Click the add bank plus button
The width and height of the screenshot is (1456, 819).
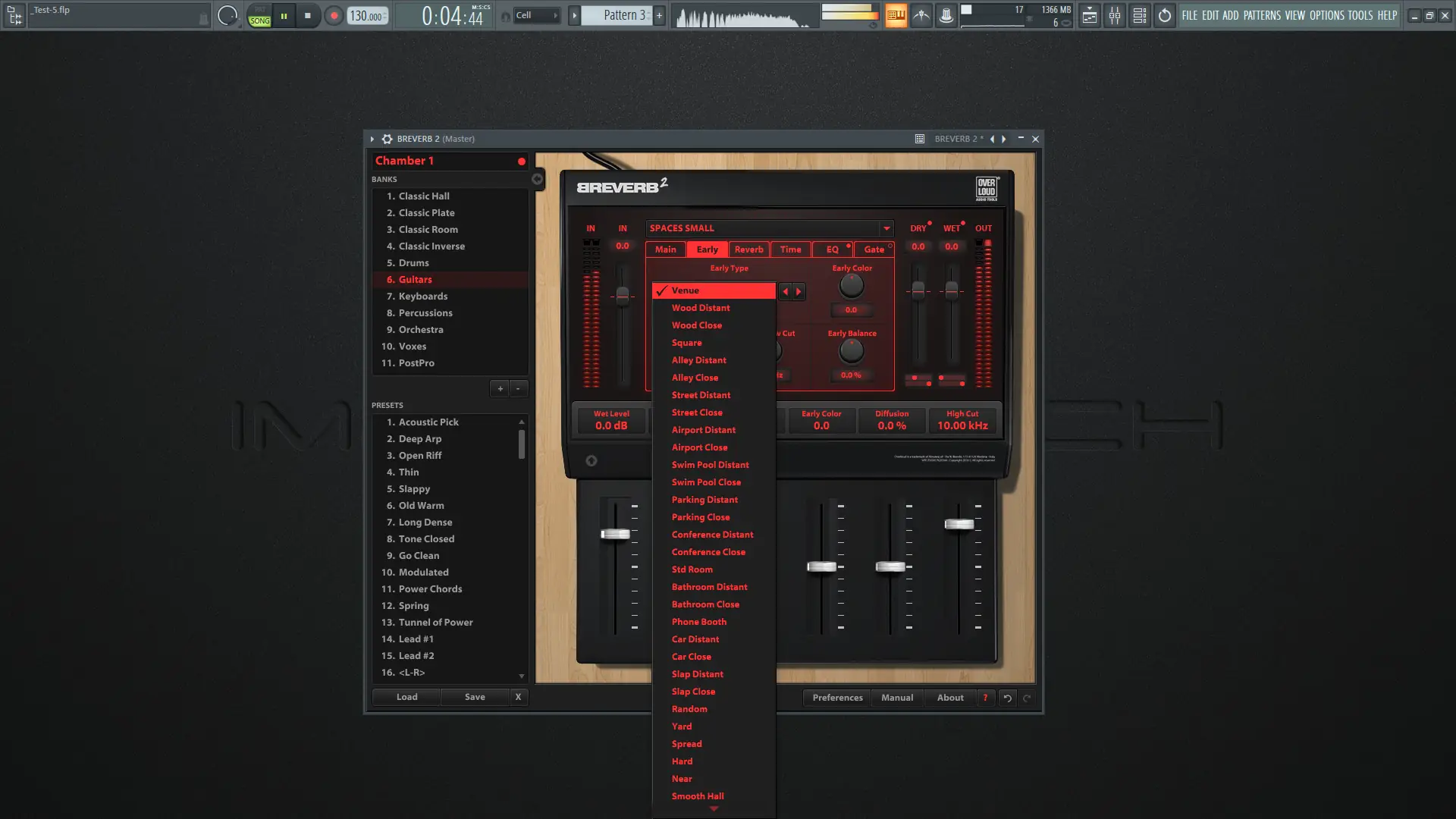pos(500,388)
